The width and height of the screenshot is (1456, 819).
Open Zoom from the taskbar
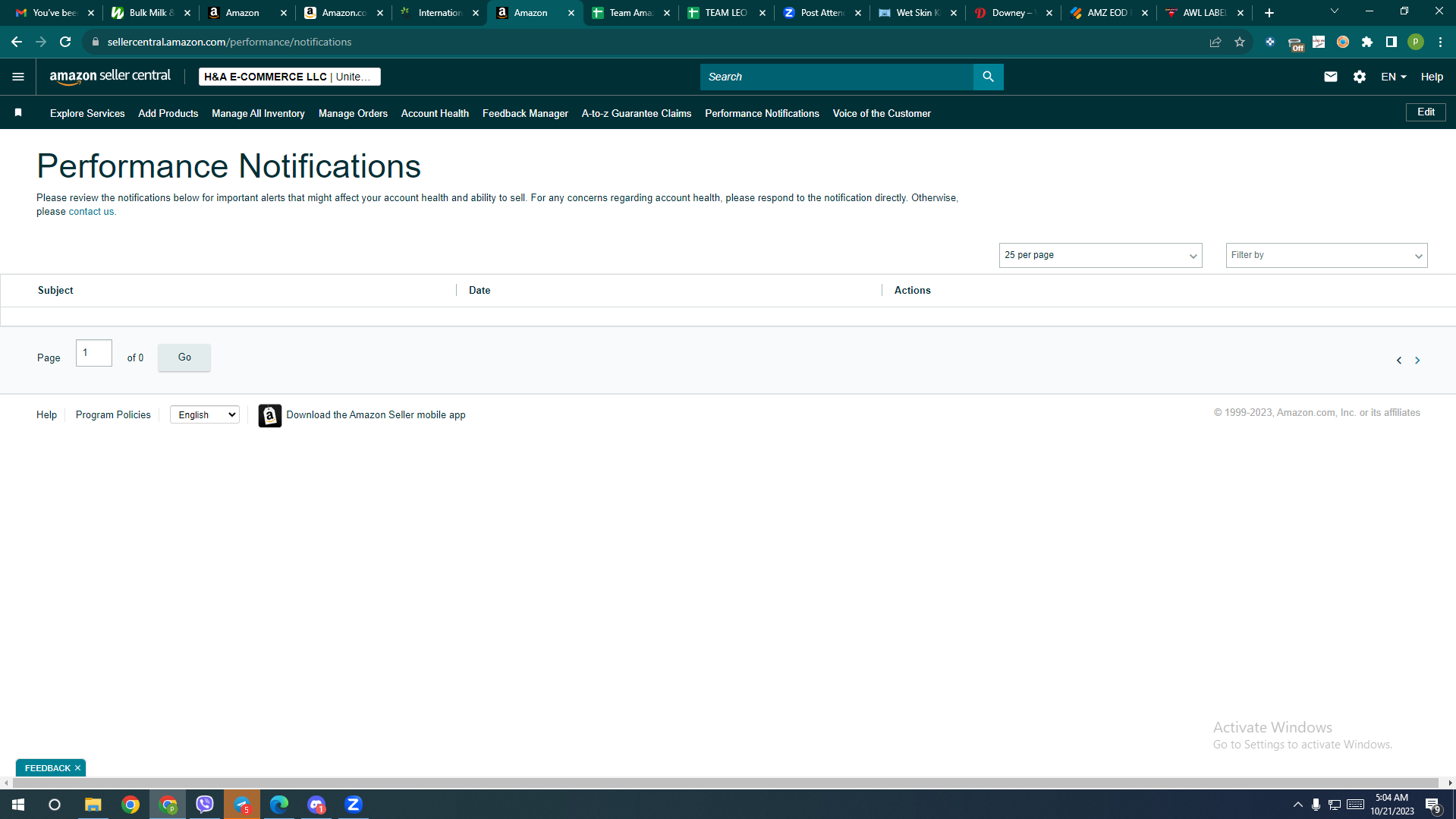click(354, 805)
